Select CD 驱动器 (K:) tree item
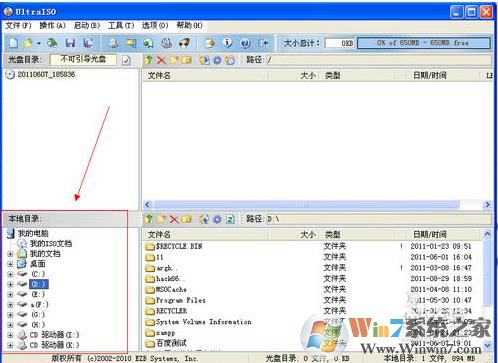 (x=54, y=345)
